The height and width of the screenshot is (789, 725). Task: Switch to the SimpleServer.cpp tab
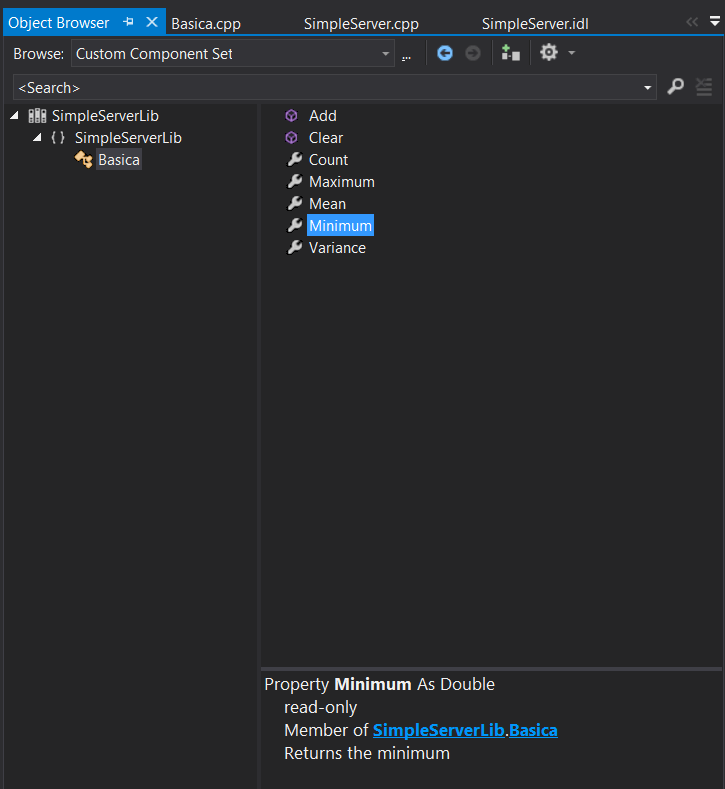[x=361, y=24]
